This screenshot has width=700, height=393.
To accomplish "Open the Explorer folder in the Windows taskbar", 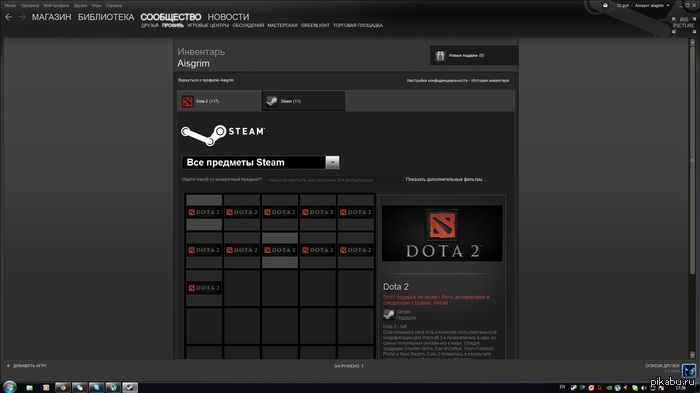I will (29, 388).
